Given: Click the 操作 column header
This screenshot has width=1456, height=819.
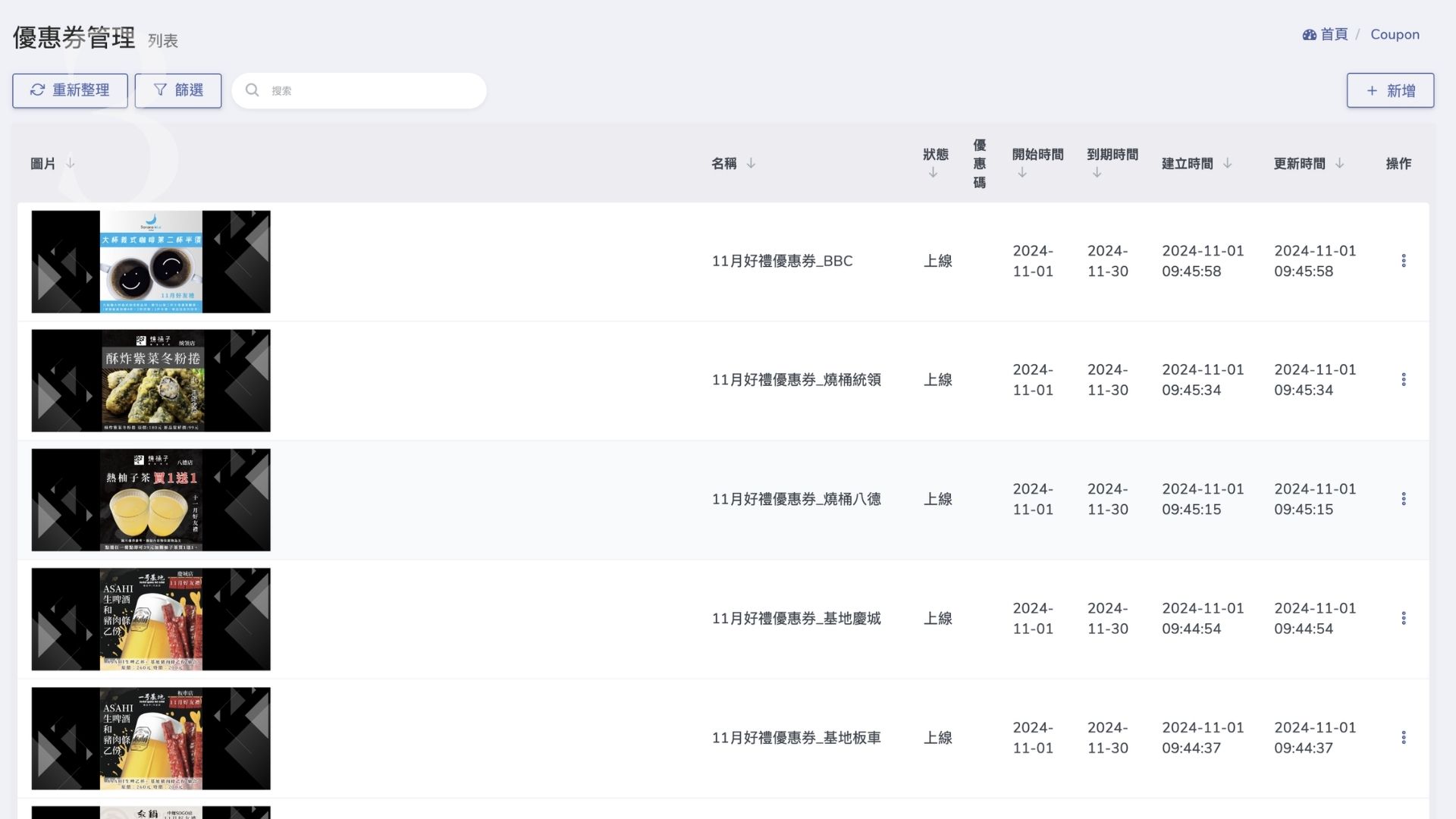Looking at the screenshot, I should [x=1398, y=163].
